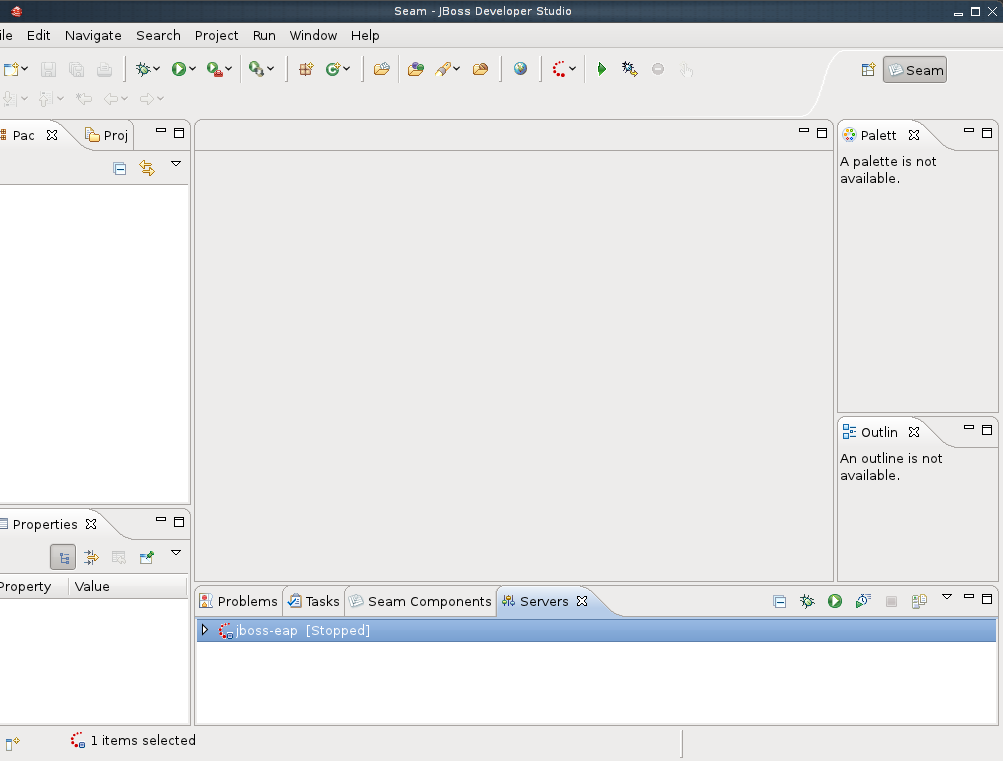This screenshot has width=1003, height=761.
Task: Toggle Link with Editor in Package Explorer
Action: [147, 168]
